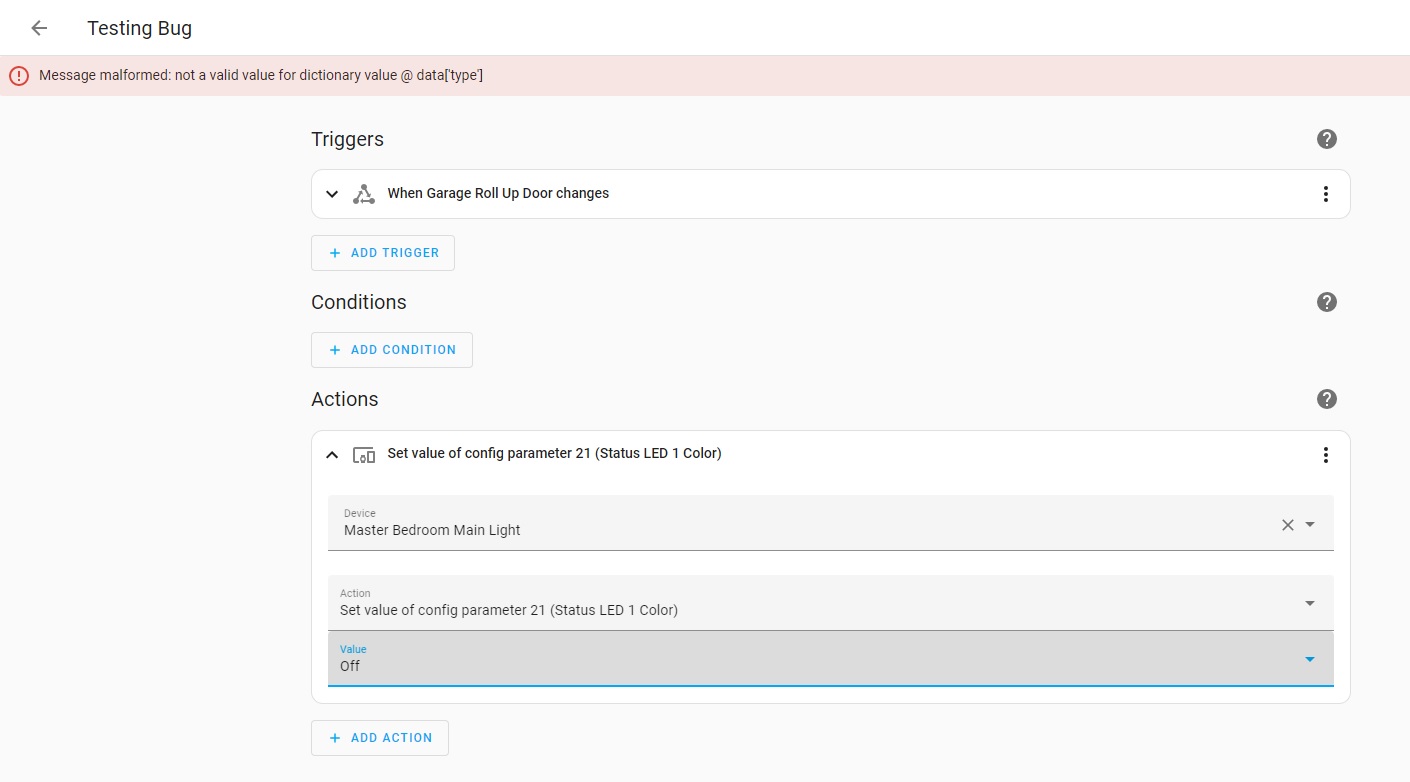The height and width of the screenshot is (782, 1410).
Task: Click the error alert icon in the message bar
Action: [19, 74]
